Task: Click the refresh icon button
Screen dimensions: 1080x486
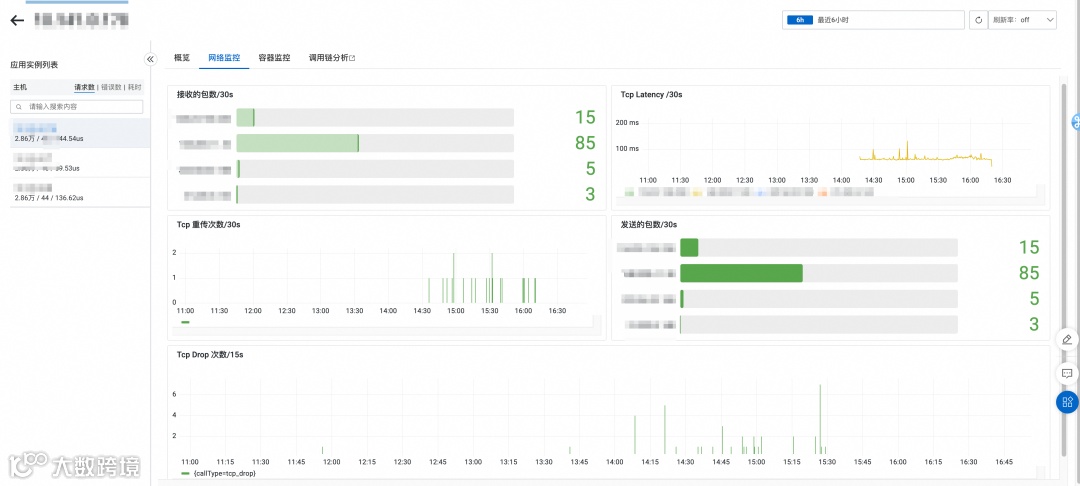Action: click(978, 20)
